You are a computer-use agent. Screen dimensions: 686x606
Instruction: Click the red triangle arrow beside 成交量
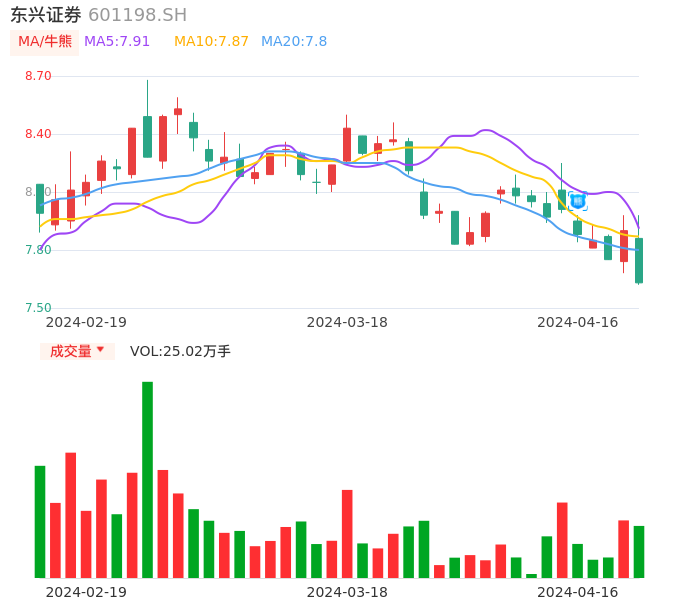(x=100, y=350)
